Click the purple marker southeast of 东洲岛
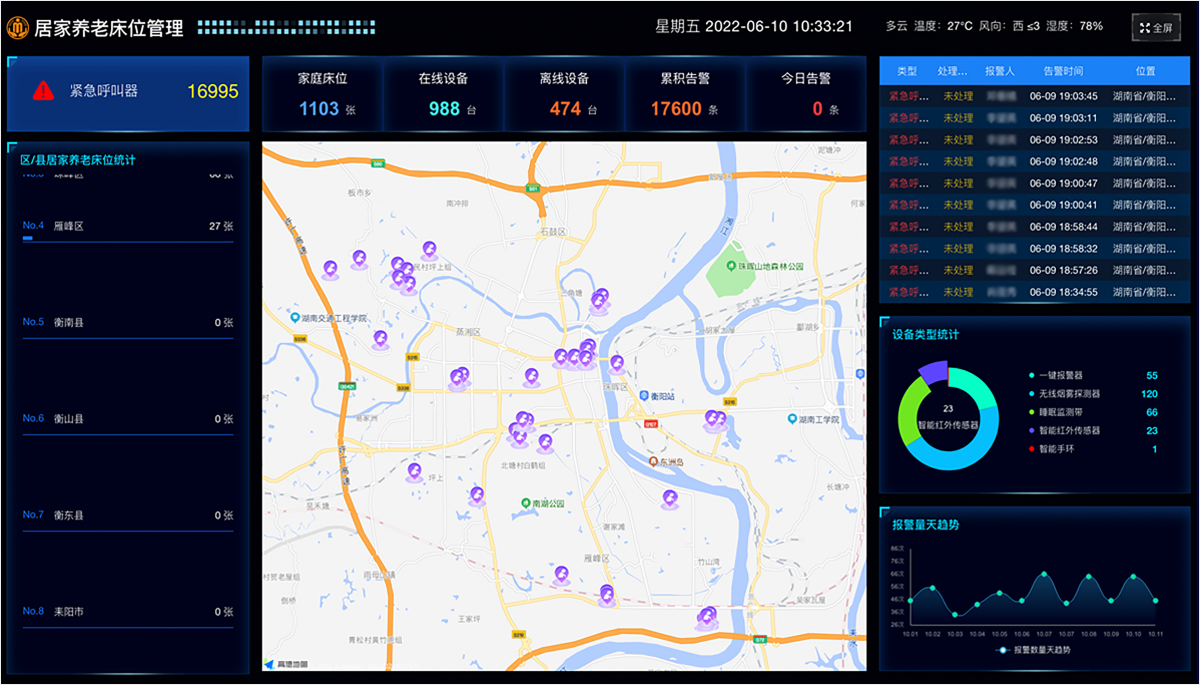 point(669,499)
